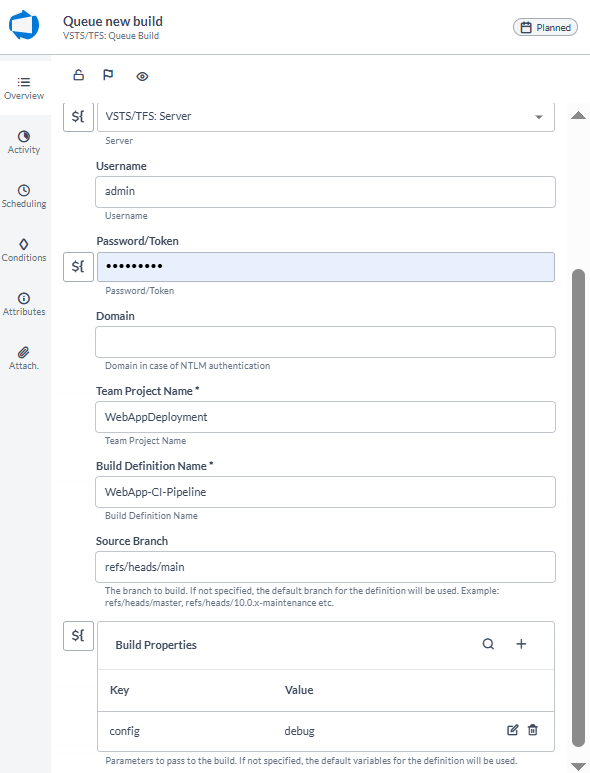Open the Overview tab
Image resolution: width=590 pixels, height=773 pixels.
24,88
